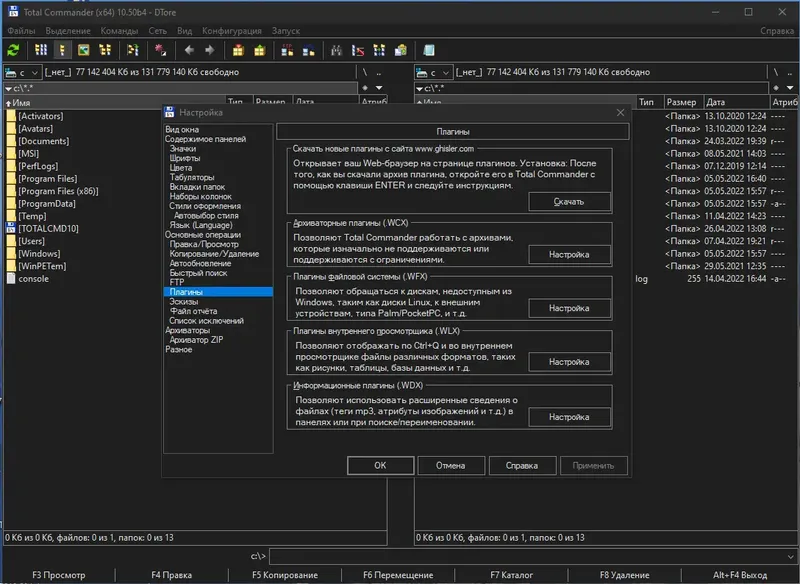The image size is (800, 584).
Task: Click the forward arrow toolbar icon
Action: (209, 49)
